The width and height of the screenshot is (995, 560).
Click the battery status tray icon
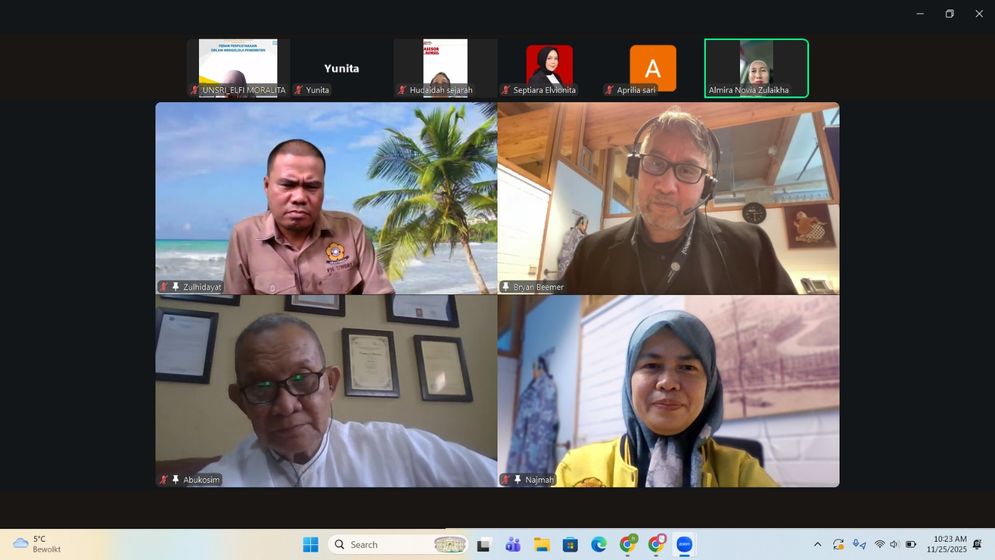point(911,544)
